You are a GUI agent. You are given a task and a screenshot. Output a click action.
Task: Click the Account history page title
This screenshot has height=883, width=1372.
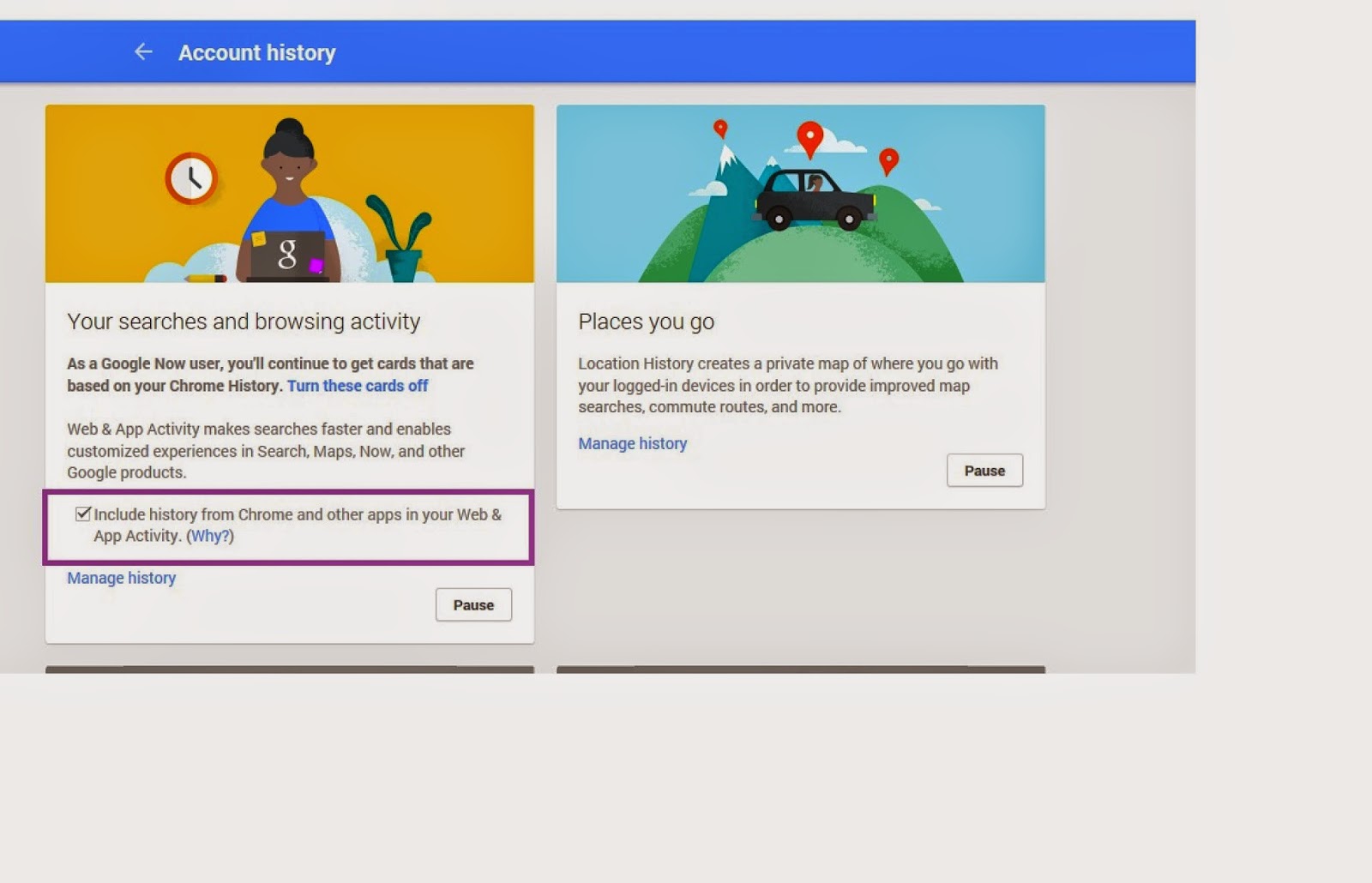[257, 53]
